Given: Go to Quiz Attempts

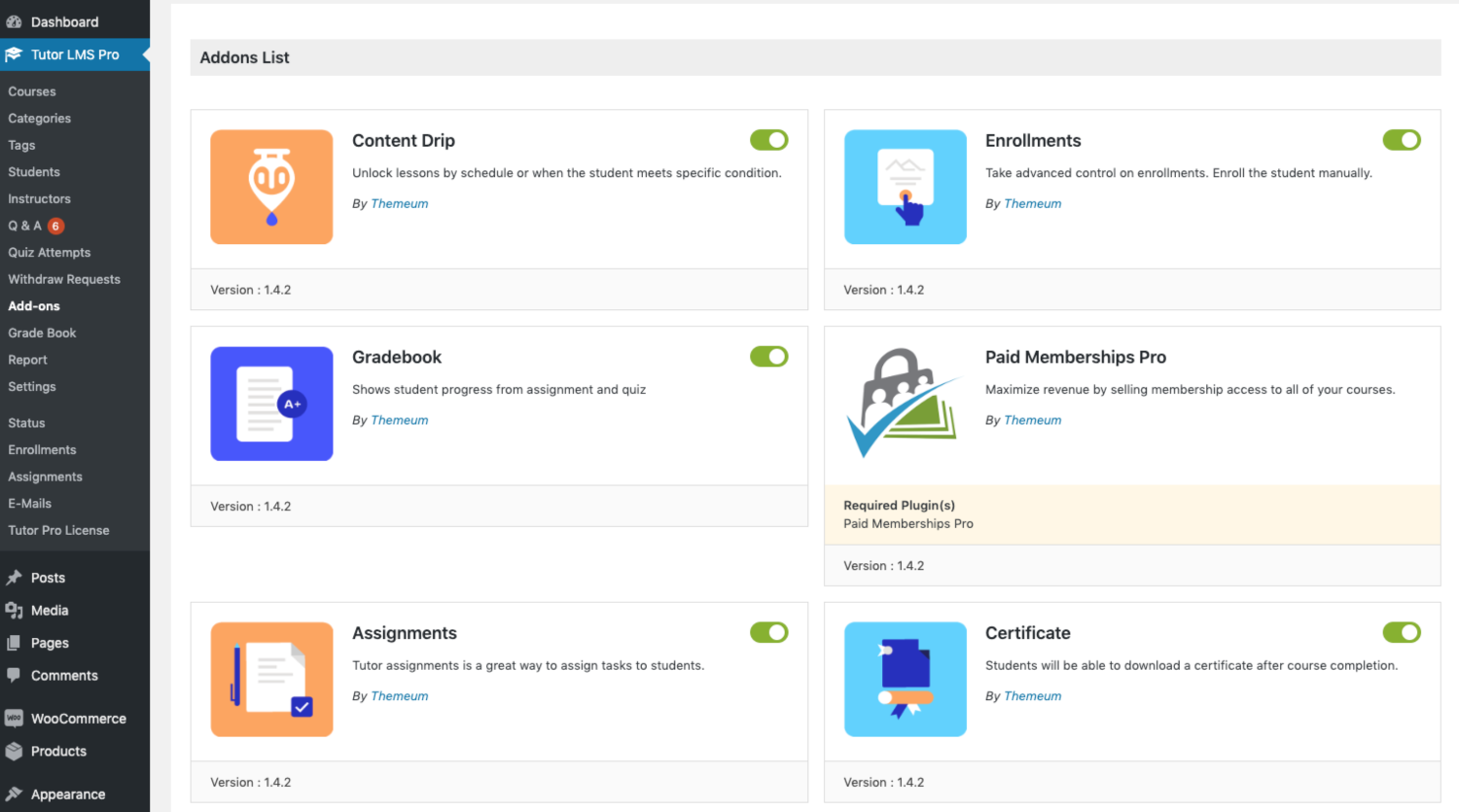Looking at the screenshot, I should pyautogui.click(x=50, y=252).
